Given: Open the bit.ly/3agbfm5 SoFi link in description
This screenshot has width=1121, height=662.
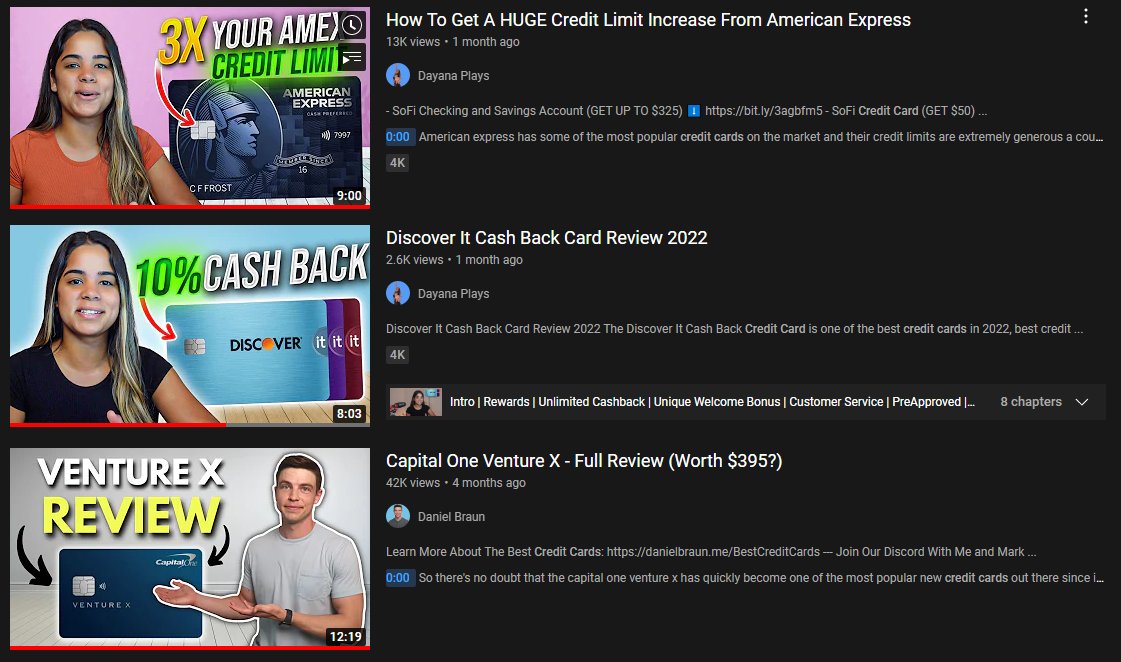Looking at the screenshot, I should point(764,111).
